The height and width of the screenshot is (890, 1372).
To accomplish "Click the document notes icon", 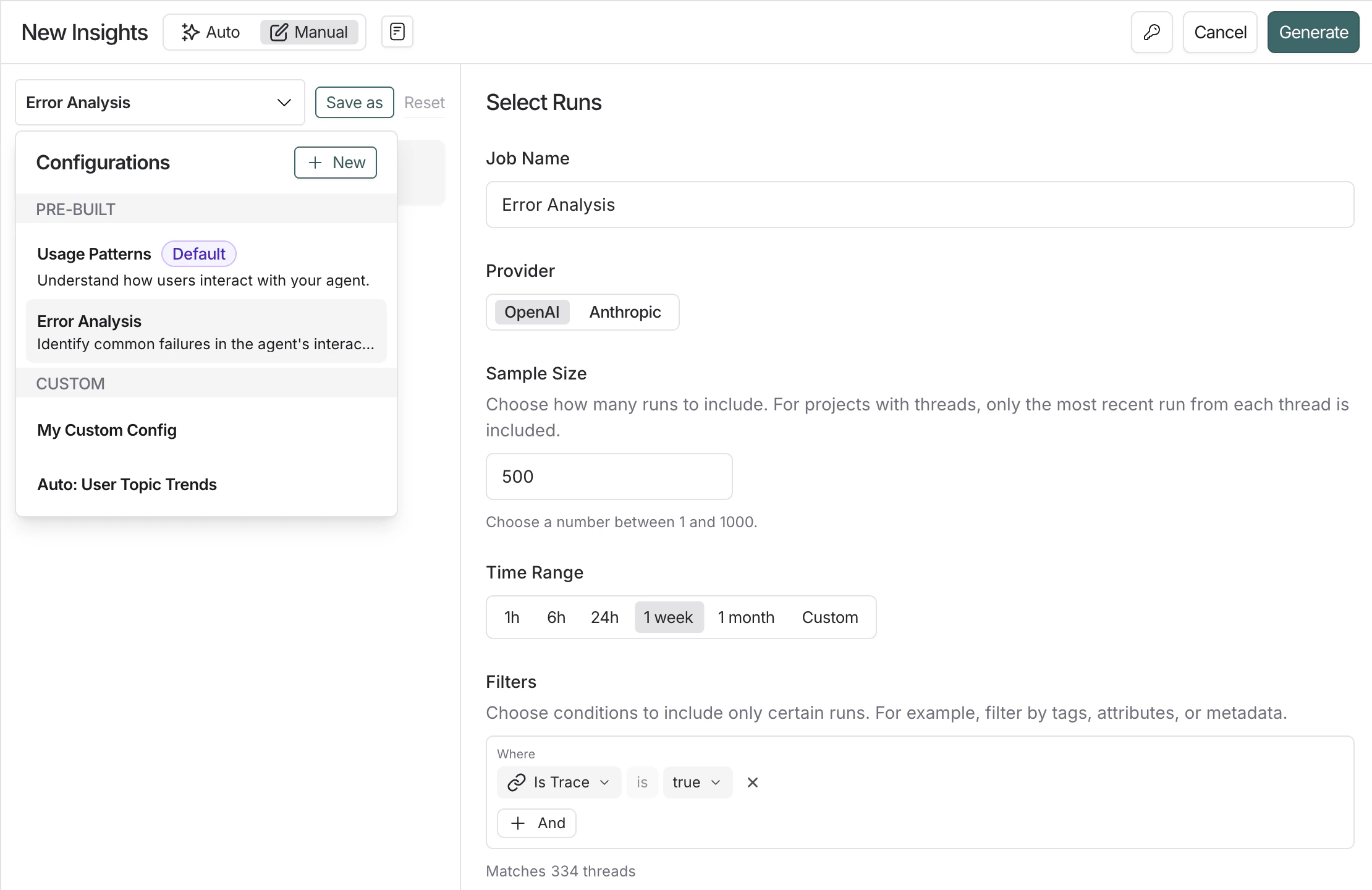I will [x=397, y=32].
